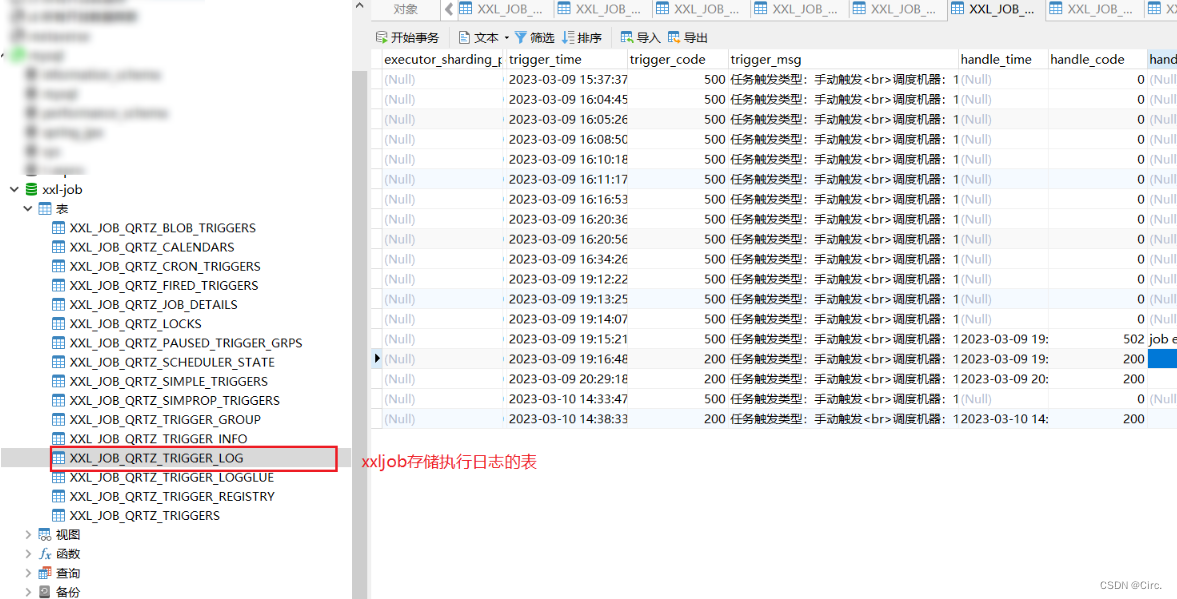Click the 视图 (views) node icon

point(45,535)
